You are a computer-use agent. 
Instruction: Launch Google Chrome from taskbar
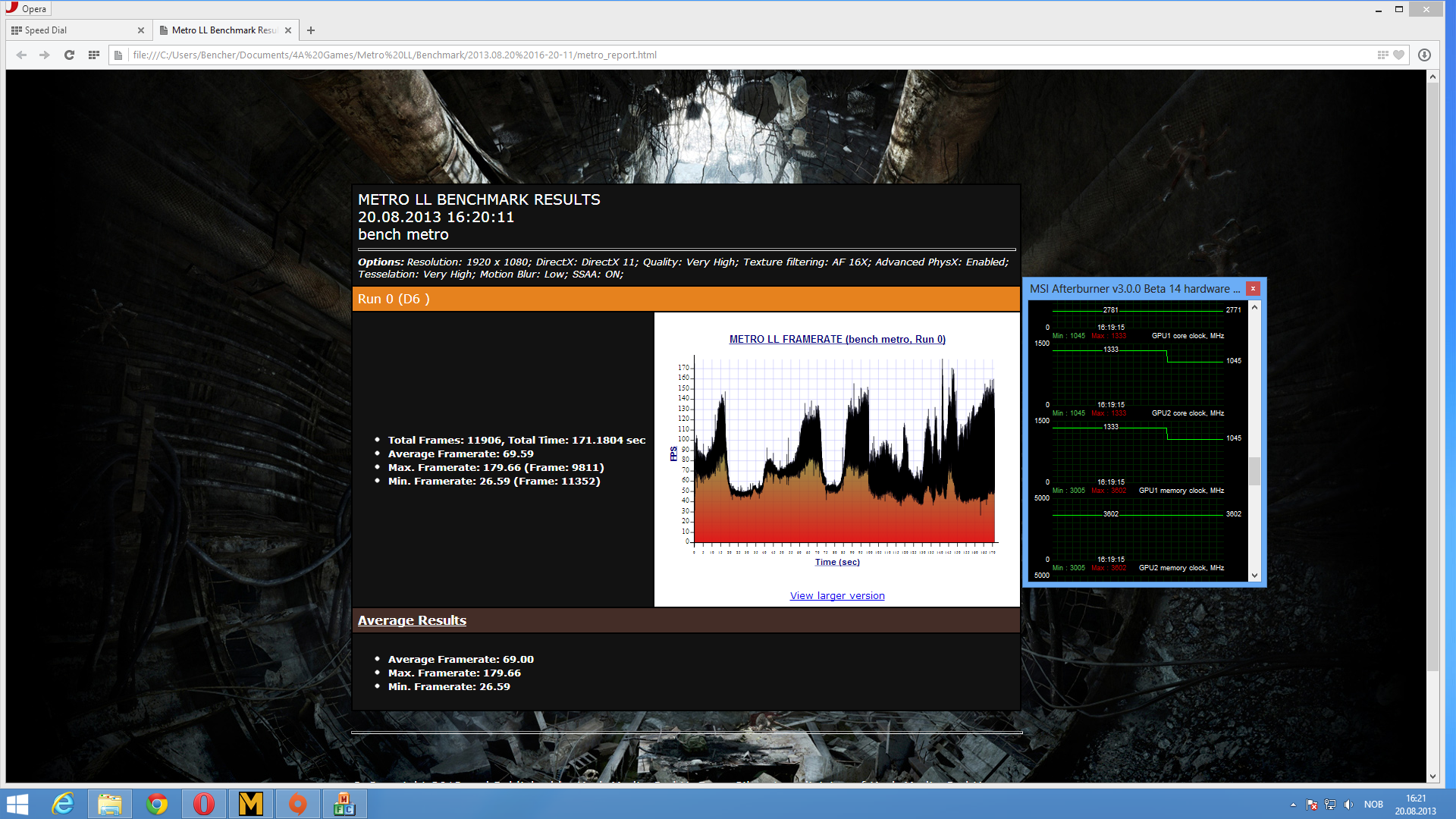tap(157, 804)
